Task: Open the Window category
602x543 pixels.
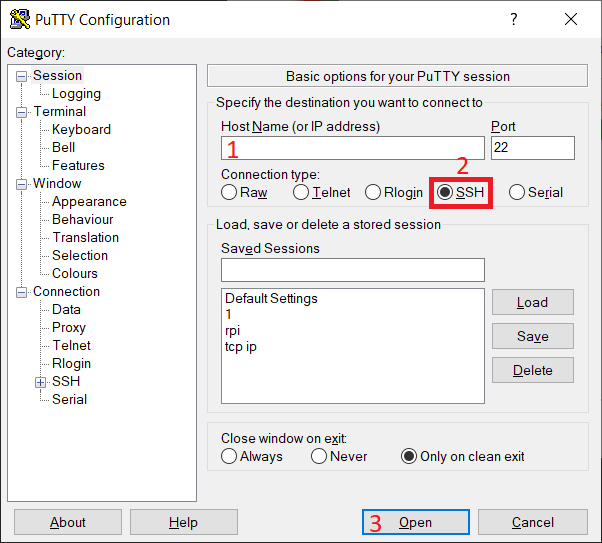Action: pos(57,184)
